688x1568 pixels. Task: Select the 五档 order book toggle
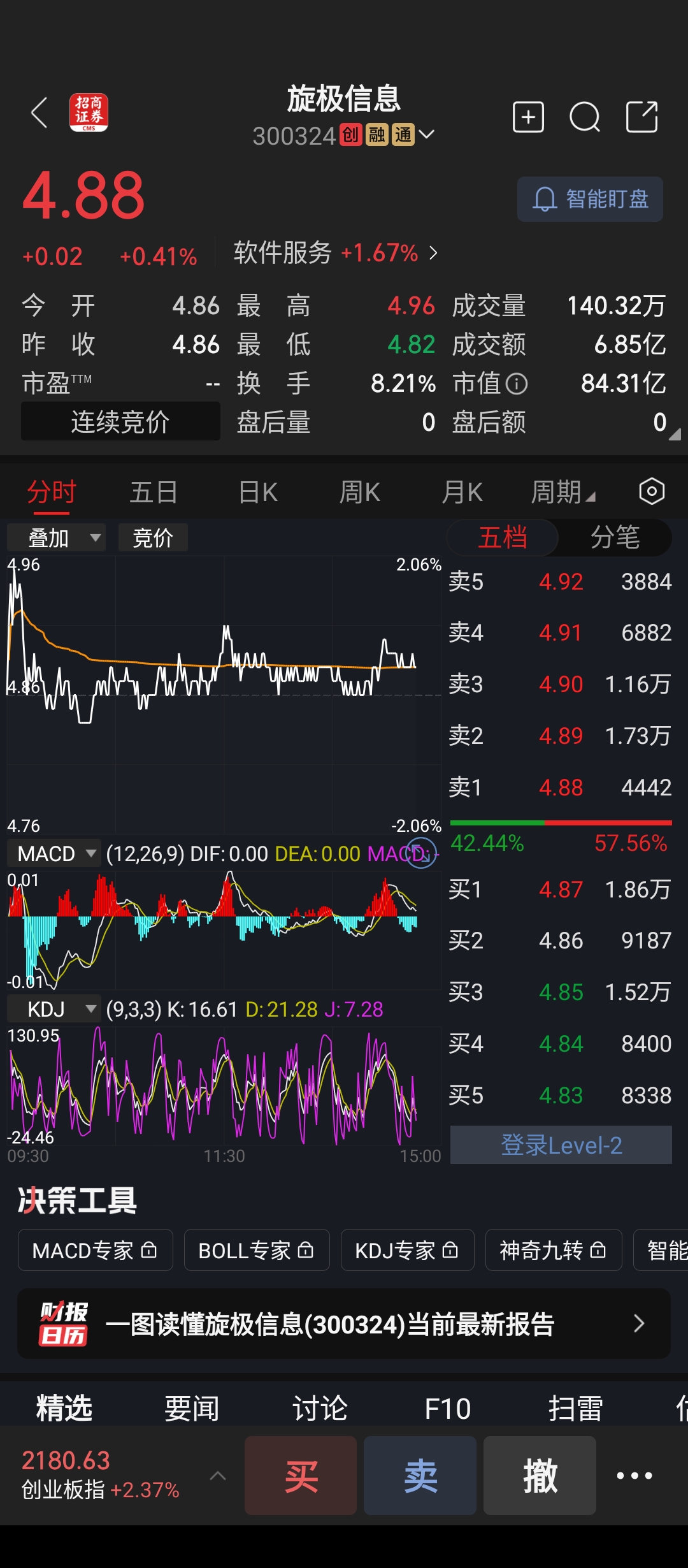point(503,537)
